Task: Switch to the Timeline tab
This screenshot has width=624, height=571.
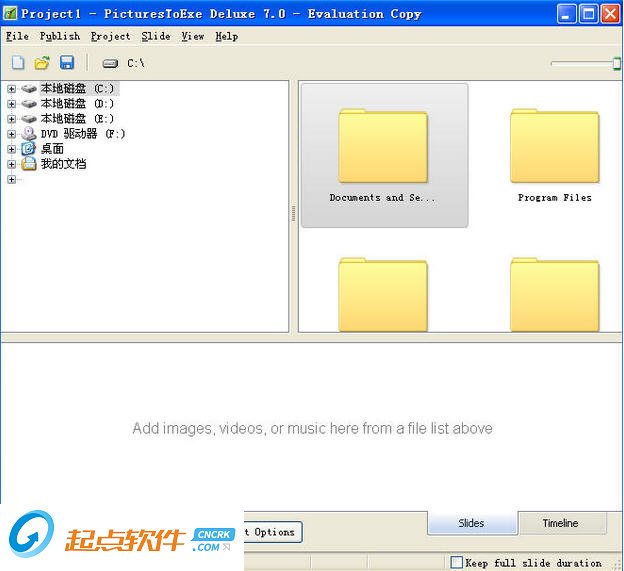Action: pos(561,523)
